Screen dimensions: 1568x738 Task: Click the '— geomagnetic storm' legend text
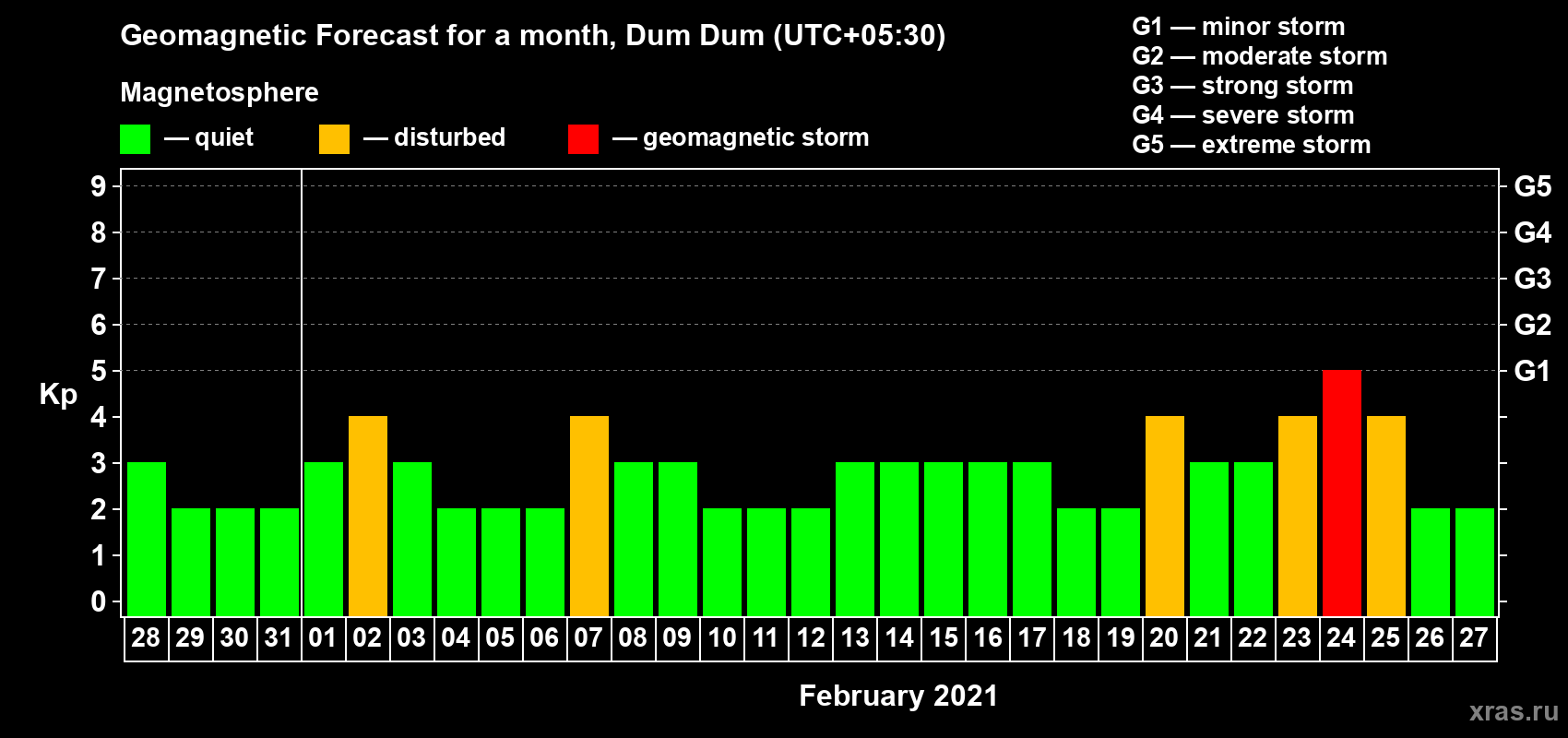tap(741, 138)
